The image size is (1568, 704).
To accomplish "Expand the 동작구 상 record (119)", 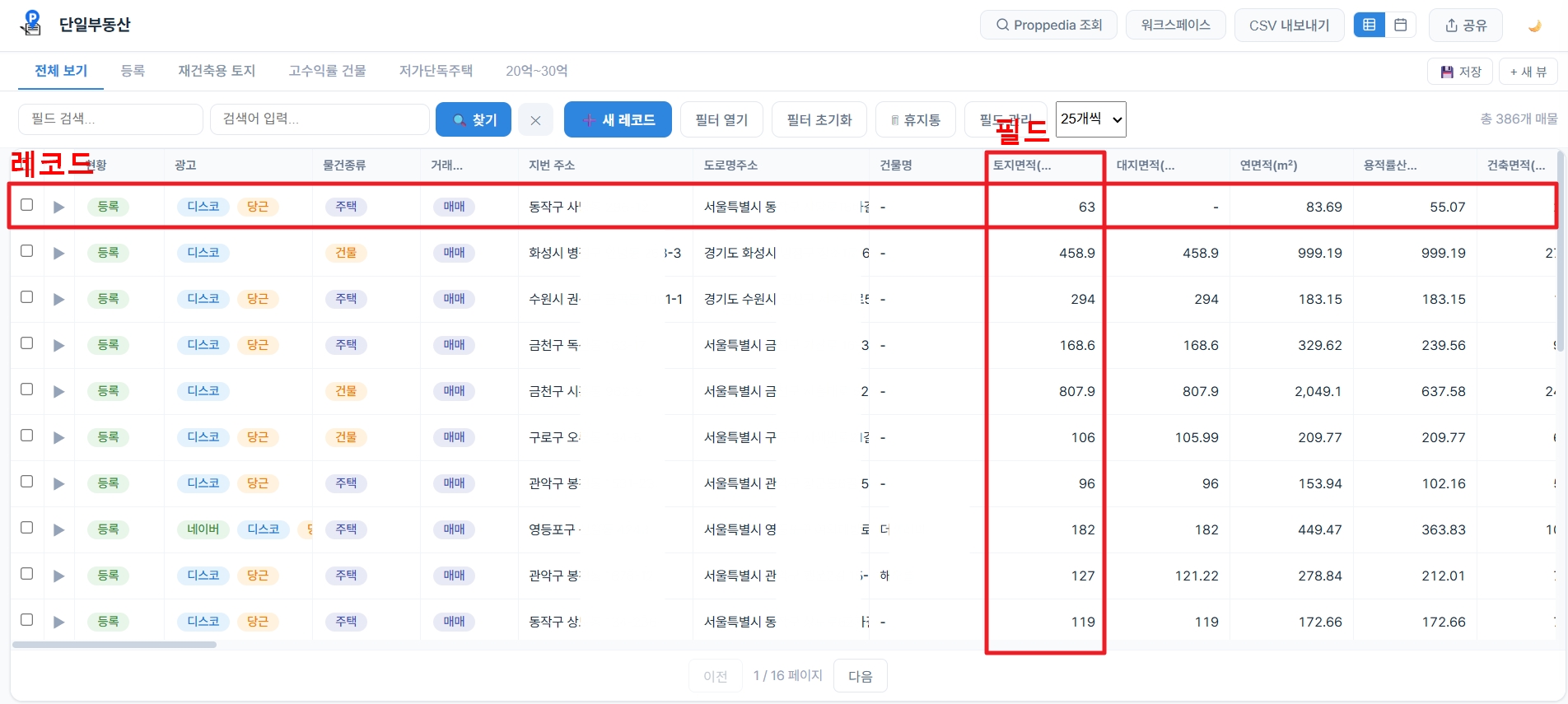I will pyautogui.click(x=58, y=622).
